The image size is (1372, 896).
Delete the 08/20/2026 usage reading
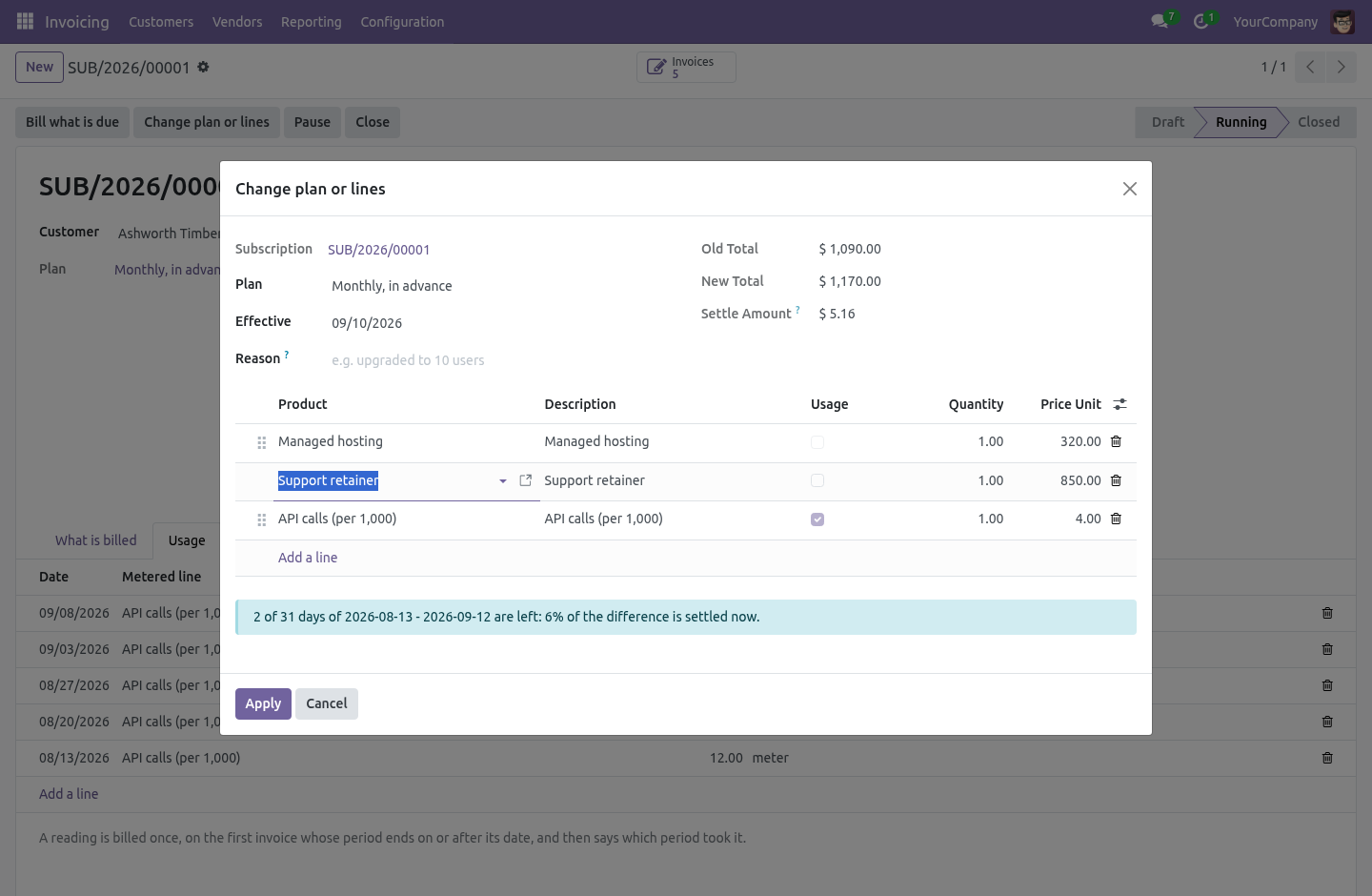point(1327,722)
